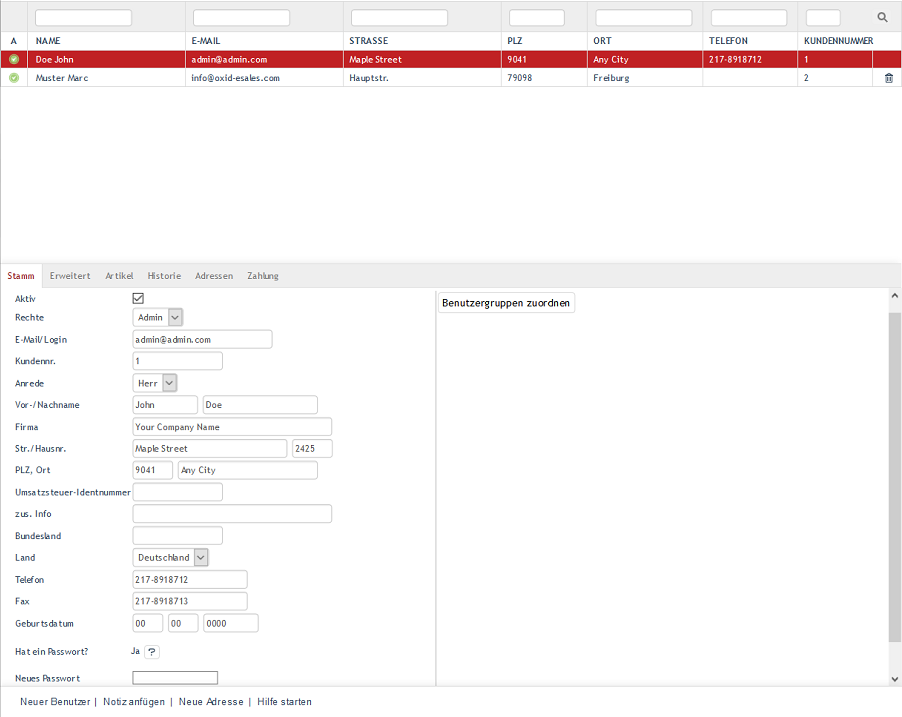Open the Historie tab
Screen dimensions: 902x717
click(x=164, y=276)
